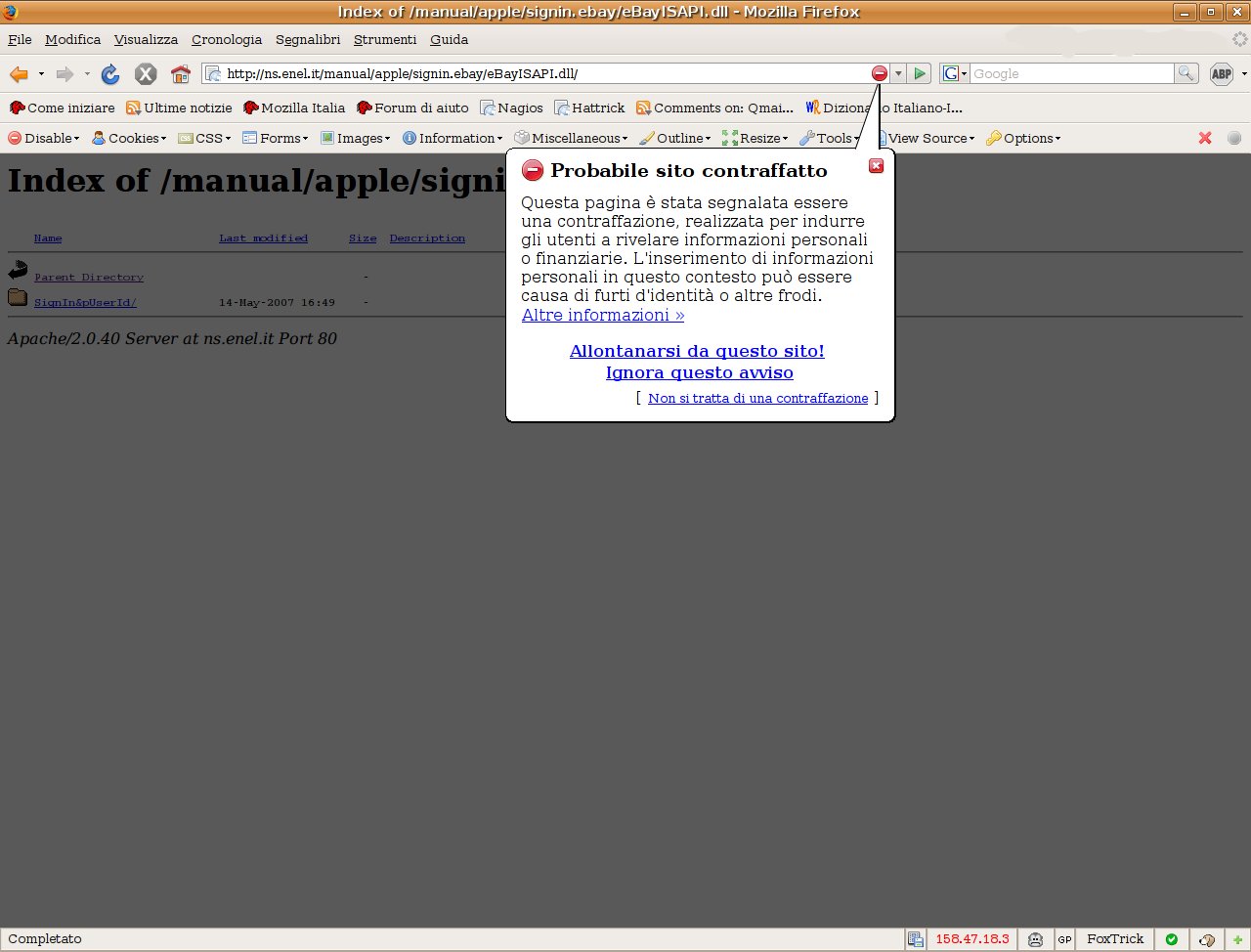The width and height of the screenshot is (1251, 952).
Task: Click the URL address bar field
Action: tap(545, 73)
